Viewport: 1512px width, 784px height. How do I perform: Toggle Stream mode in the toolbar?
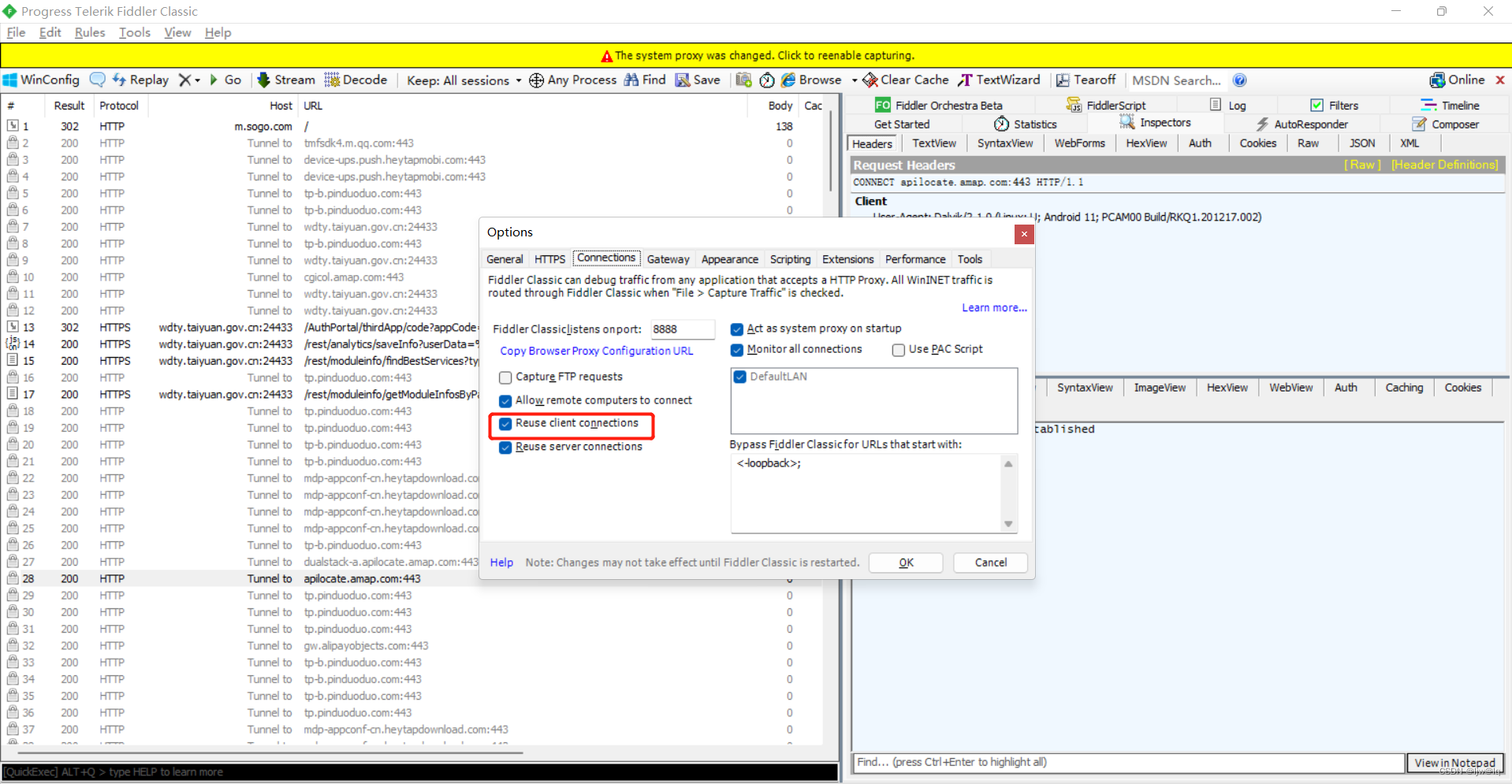coord(286,80)
